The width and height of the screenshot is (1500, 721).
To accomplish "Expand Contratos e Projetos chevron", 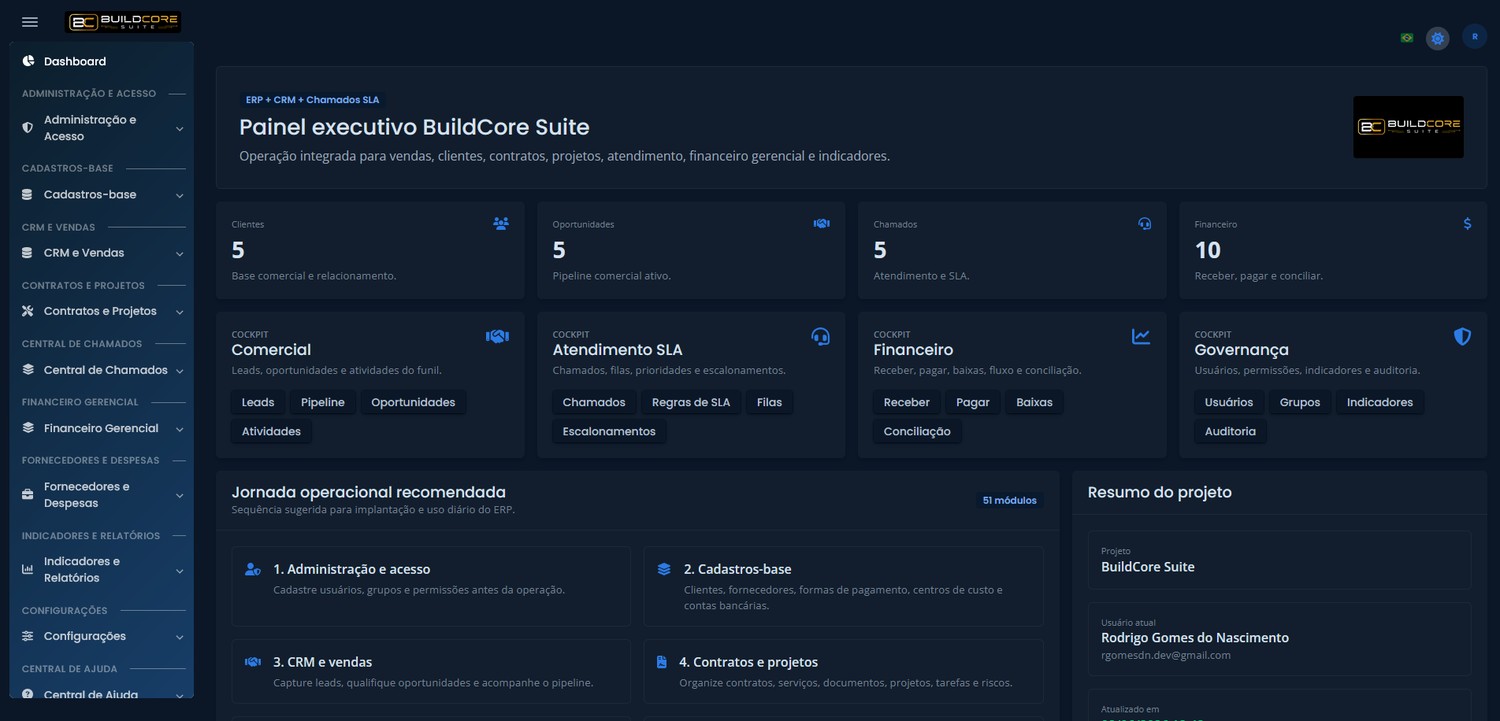I will pos(179,312).
